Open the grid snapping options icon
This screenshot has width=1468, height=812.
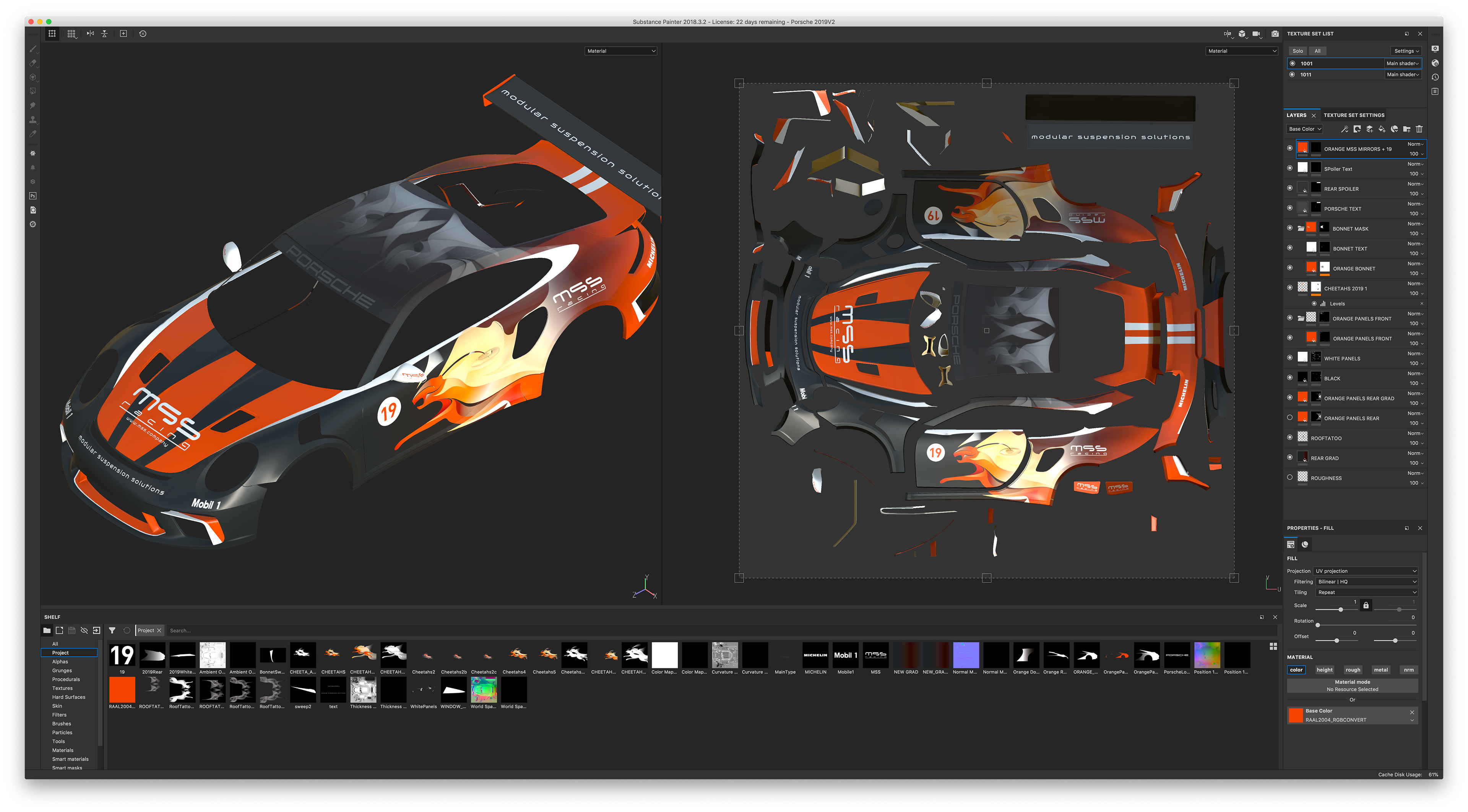coord(71,34)
